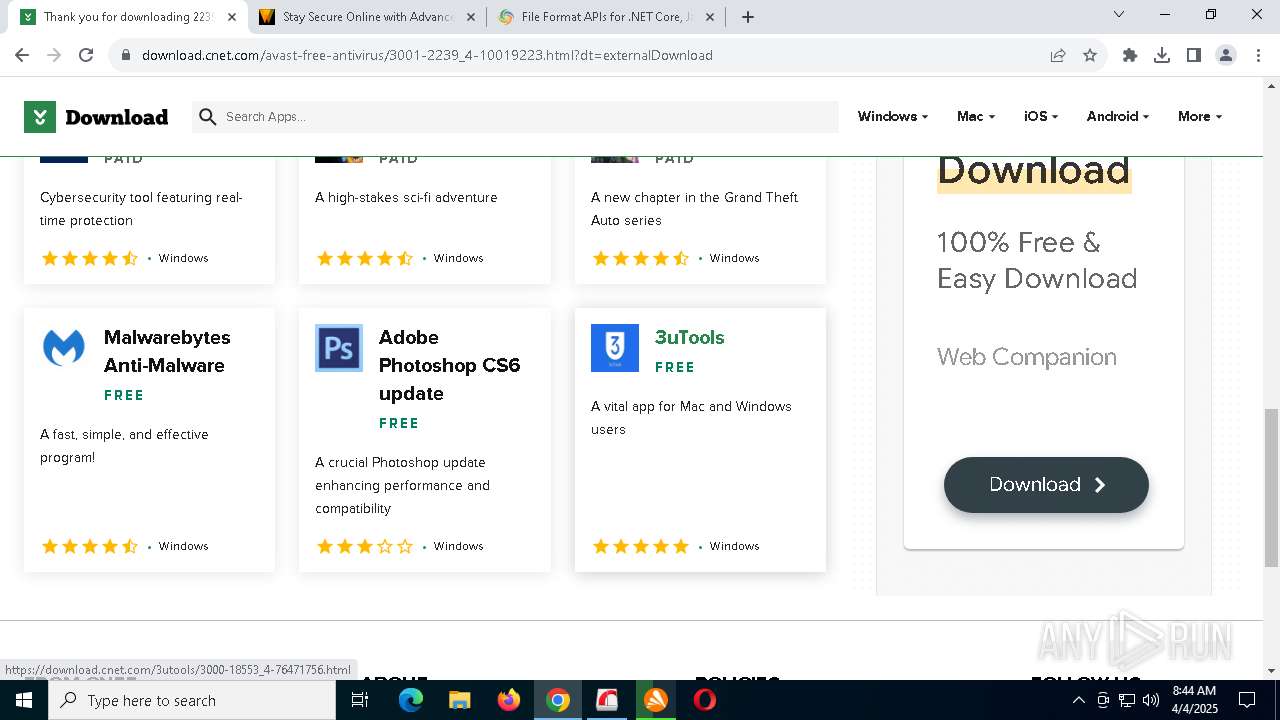Click the Web Companion Download button
Screen dimensions: 1280x720
[x=1046, y=485]
